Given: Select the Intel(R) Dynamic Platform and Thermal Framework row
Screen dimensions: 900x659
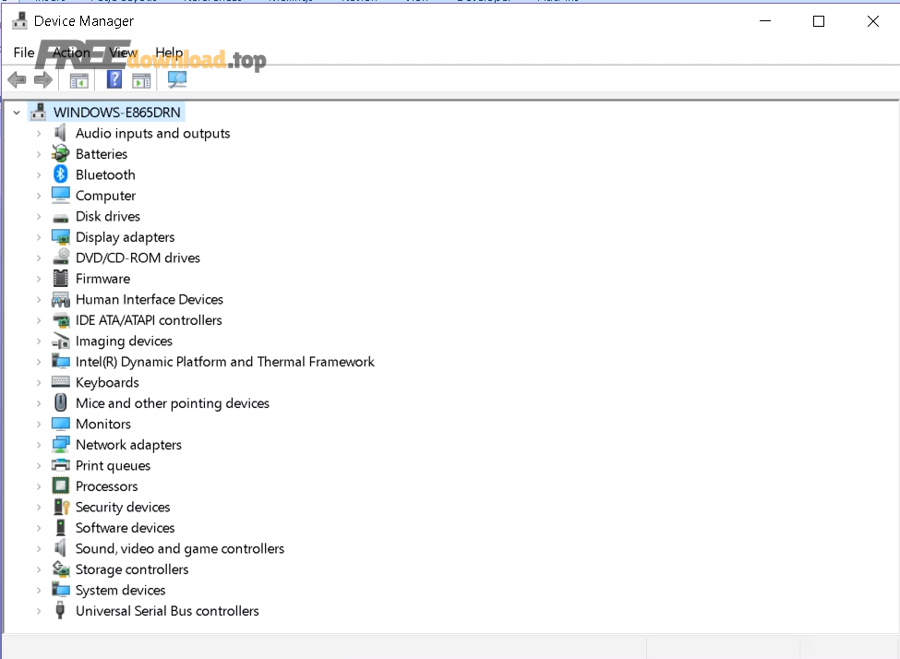Looking at the screenshot, I should [225, 362].
